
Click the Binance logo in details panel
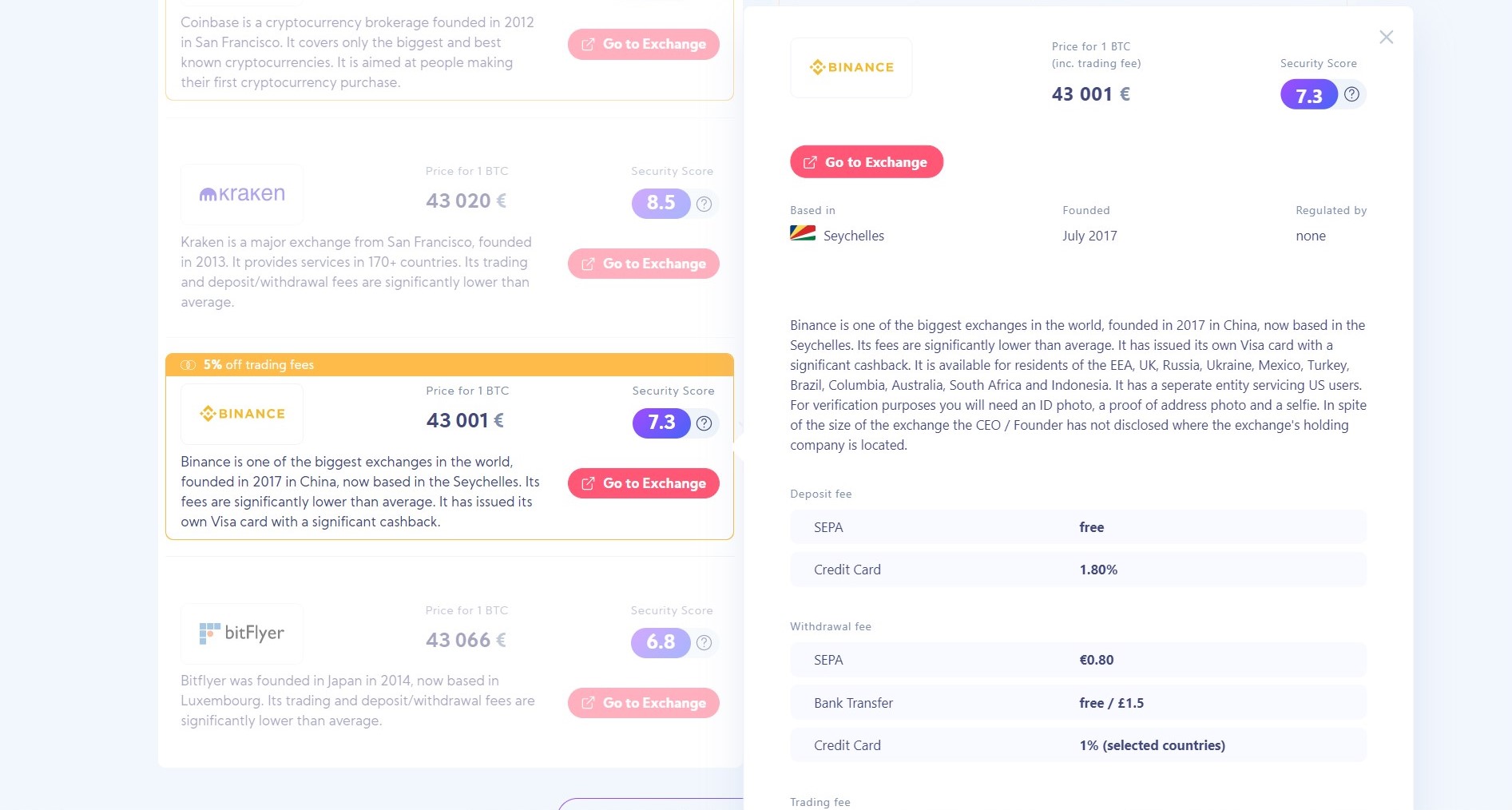[x=851, y=68]
